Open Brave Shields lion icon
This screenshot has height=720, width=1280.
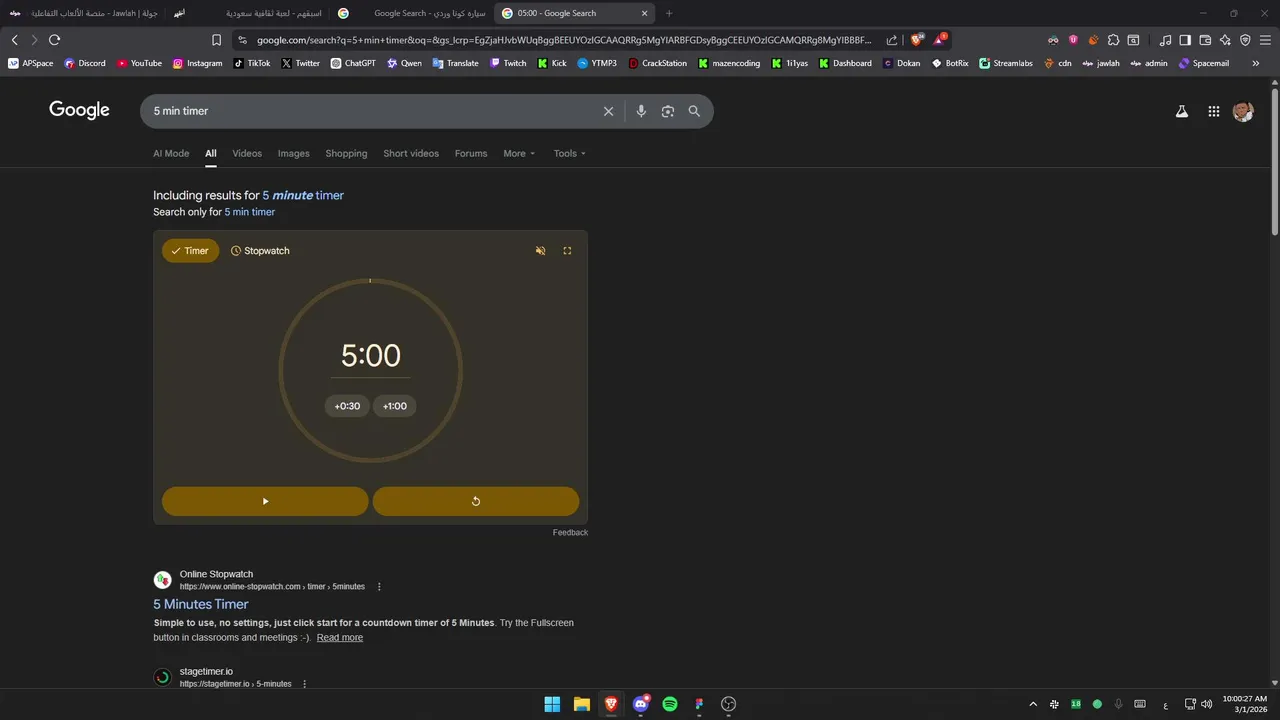pos(917,40)
